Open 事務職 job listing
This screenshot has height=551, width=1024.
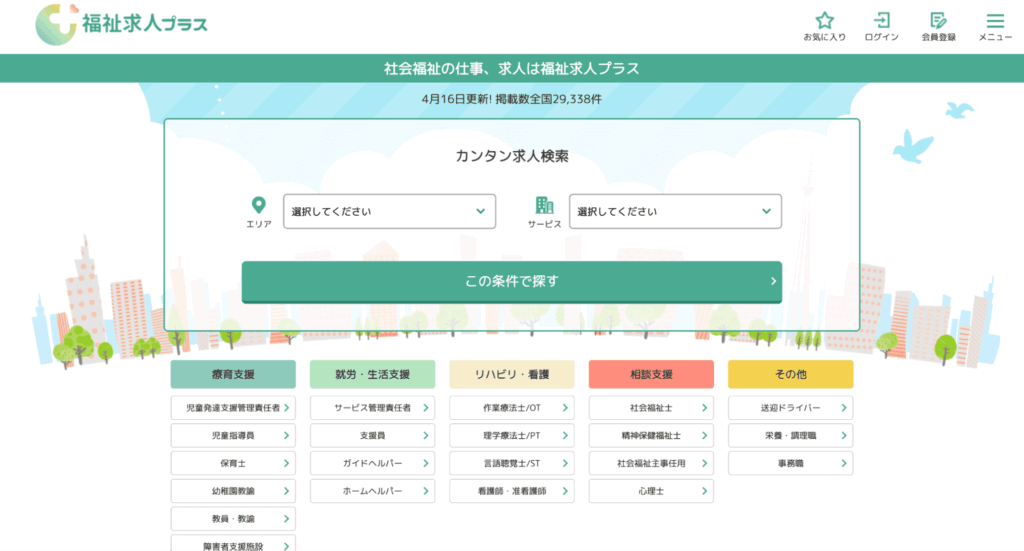pyautogui.click(x=790, y=463)
